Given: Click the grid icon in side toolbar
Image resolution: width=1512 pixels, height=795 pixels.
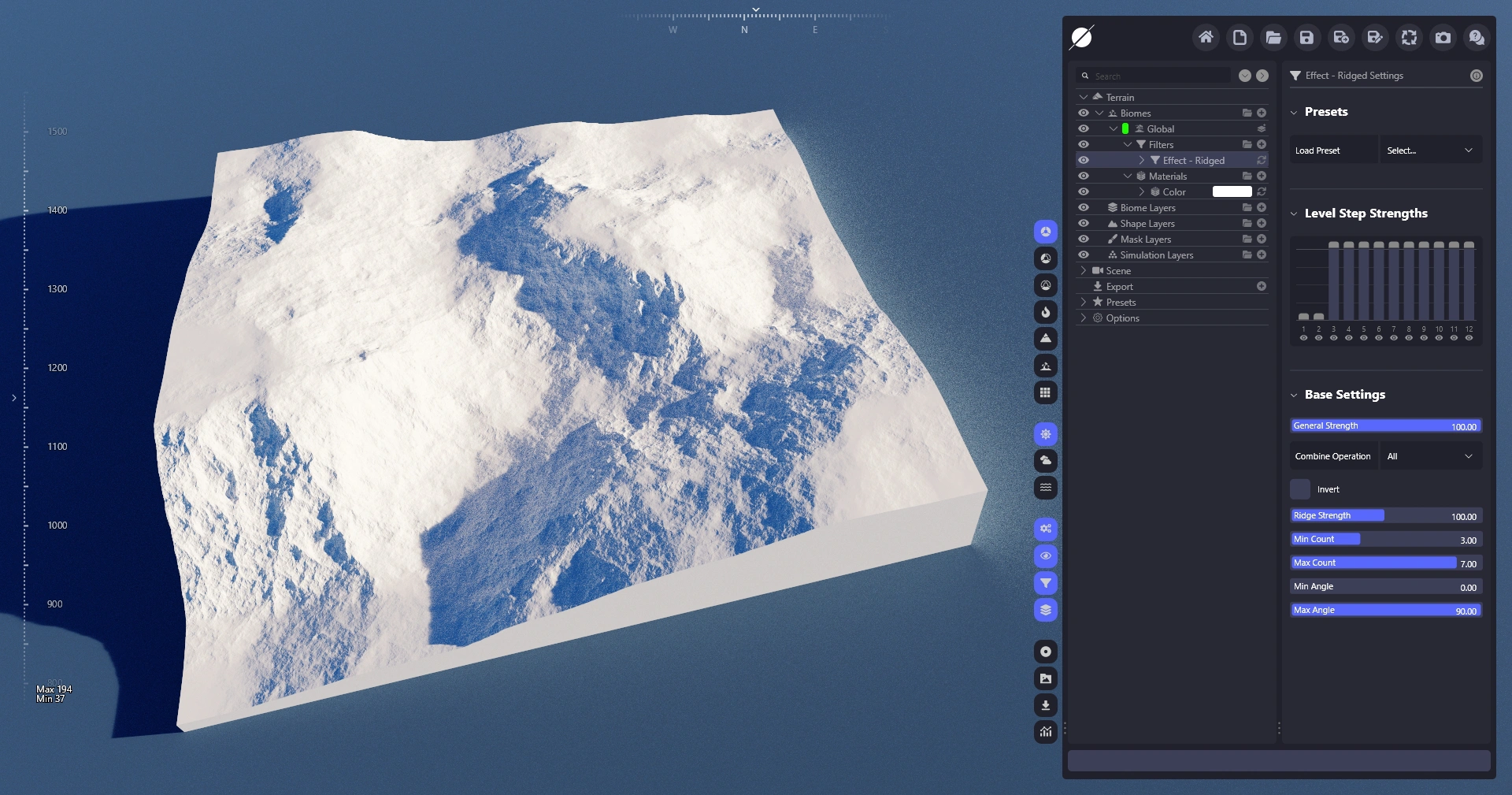Looking at the screenshot, I should 1045,392.
